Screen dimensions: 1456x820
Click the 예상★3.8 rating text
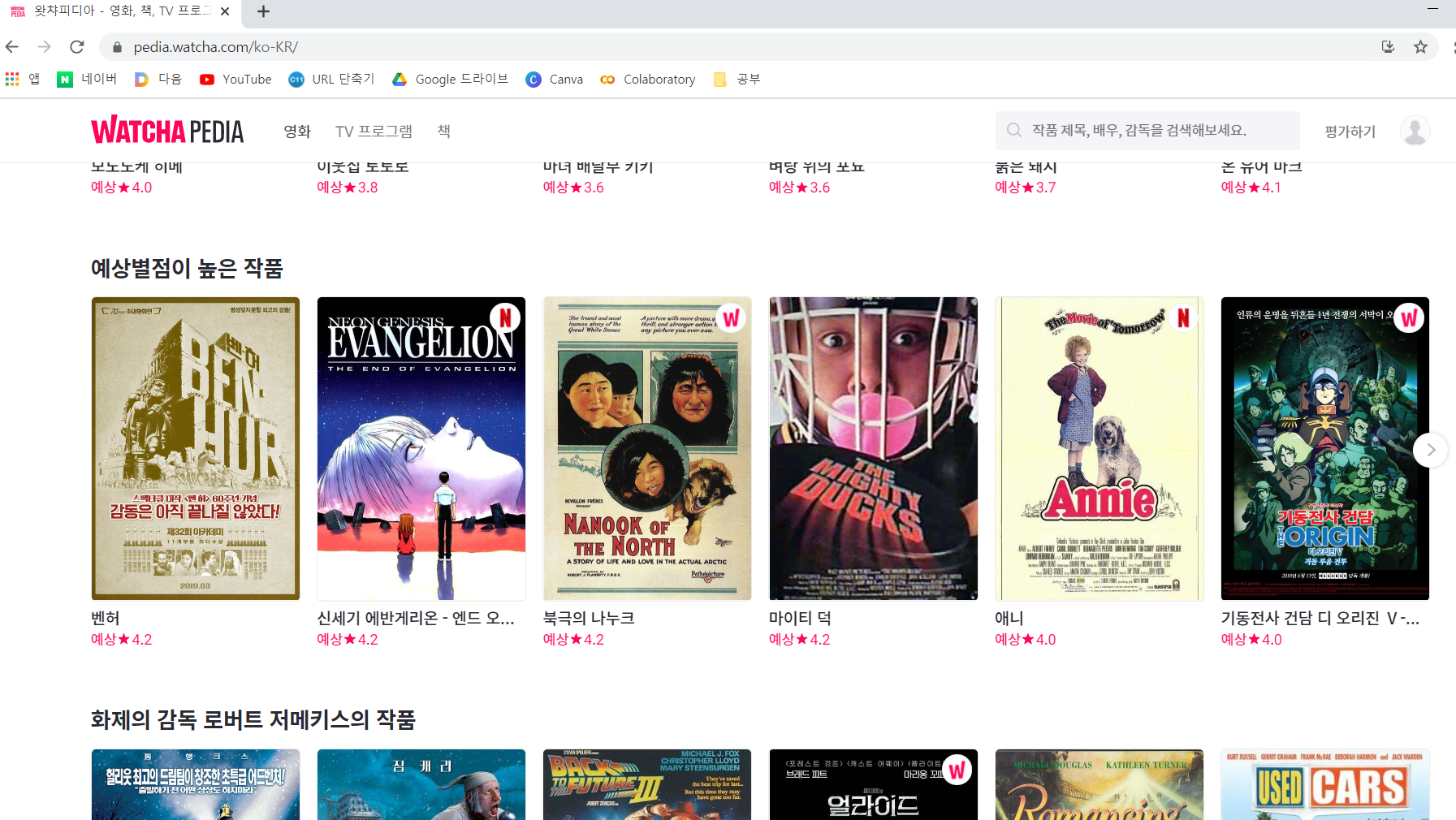point(347,188)
